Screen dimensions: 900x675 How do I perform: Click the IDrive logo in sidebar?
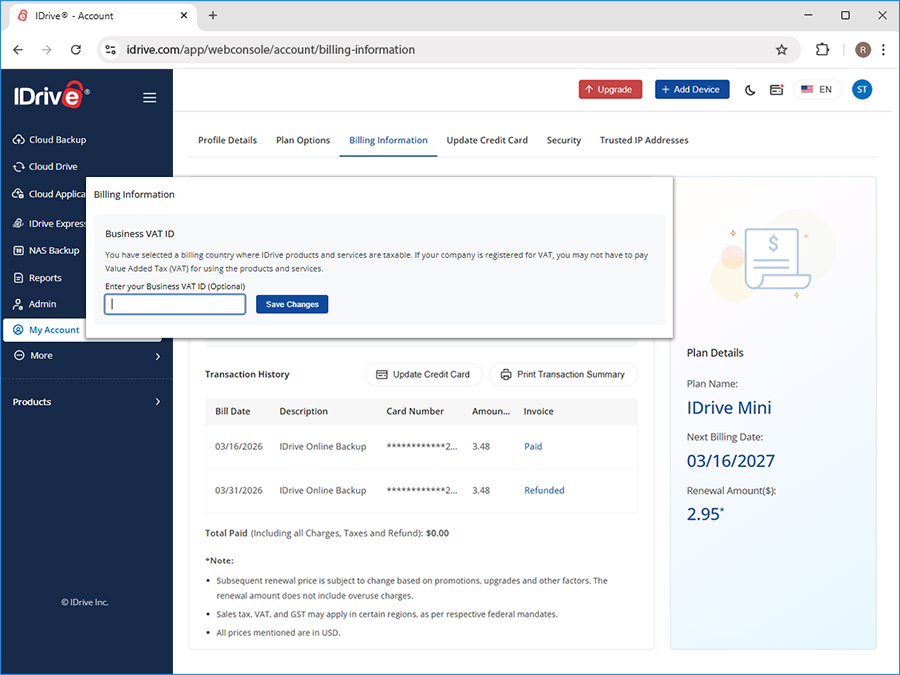(52, 95)
